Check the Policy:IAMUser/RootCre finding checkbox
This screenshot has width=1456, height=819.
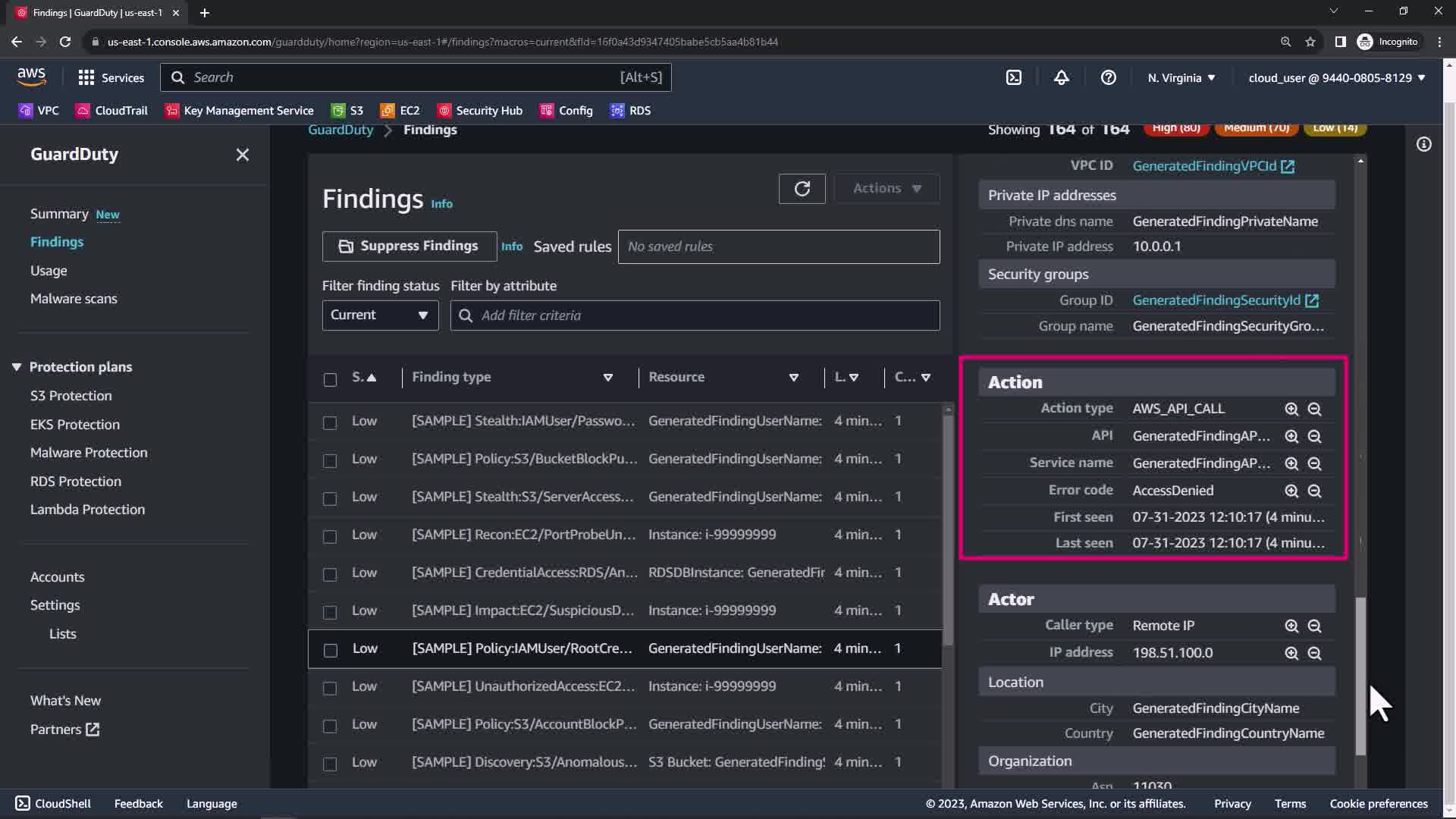pyautogui.click(x=330, y=650)
